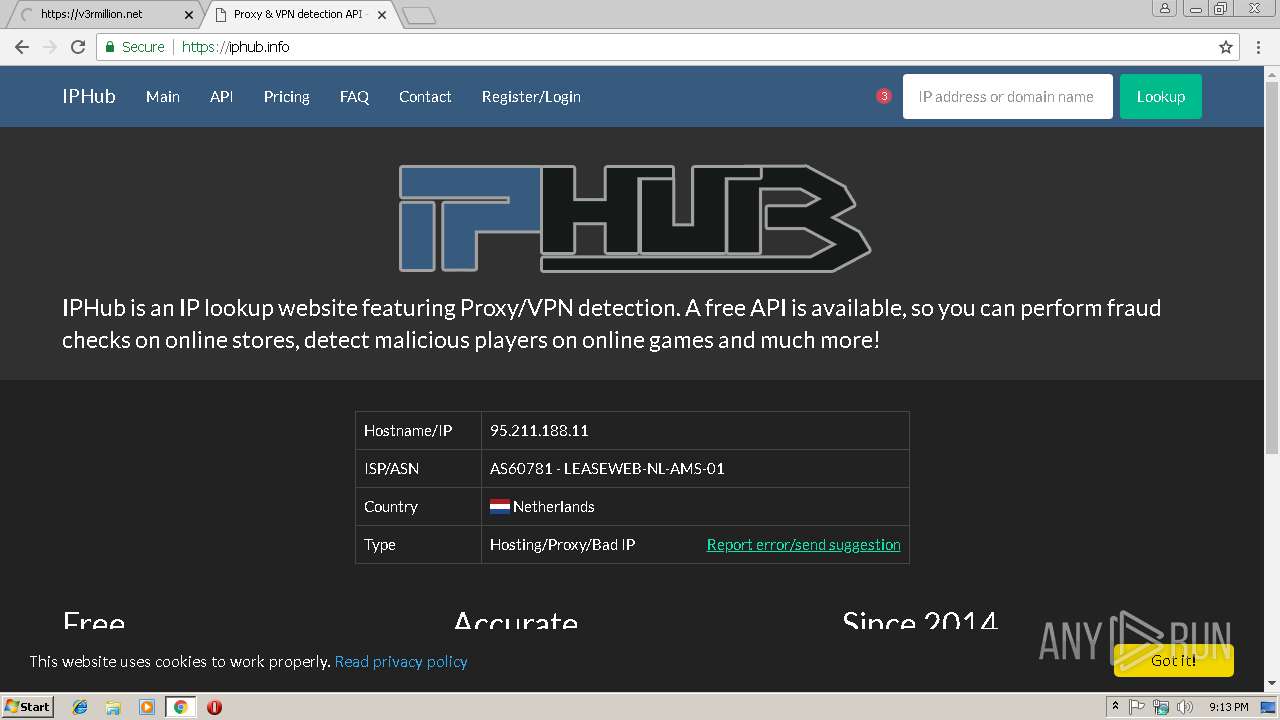Open the file explorer taskbar icon

coord(113,707)
